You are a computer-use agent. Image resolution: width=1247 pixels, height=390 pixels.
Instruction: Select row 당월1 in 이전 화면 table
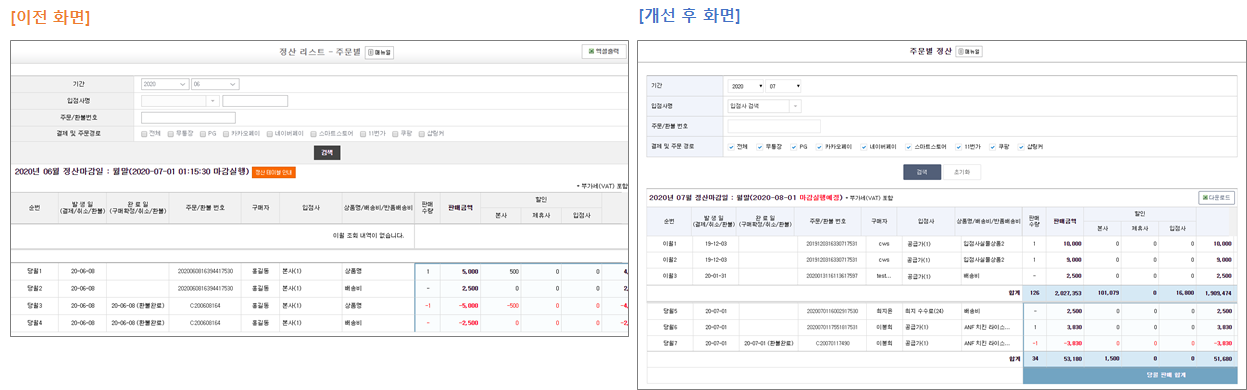tap(320, 271)
